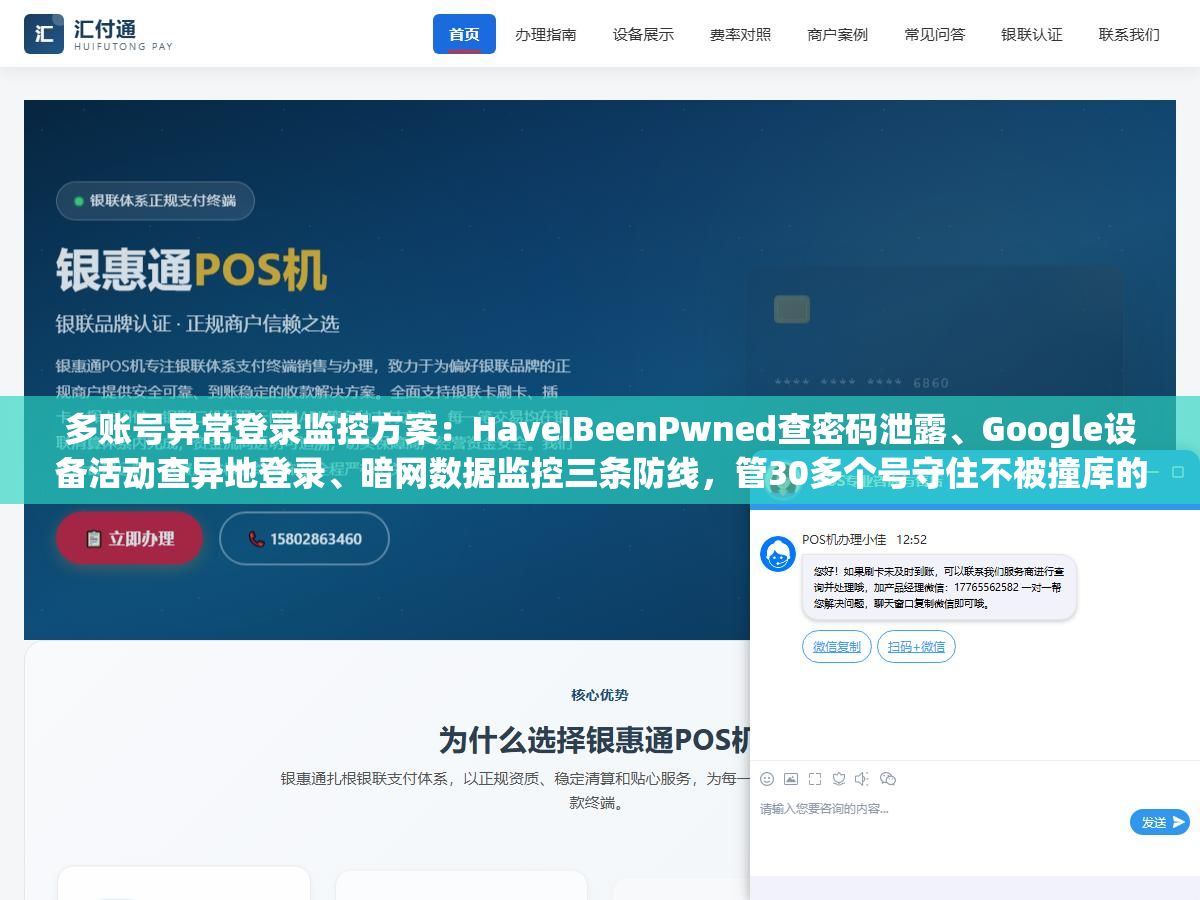Click the WeChat icon in chat toolbar
Image resolution: width=1200 pixels, height=900 pixels.
[x=888, y=779]
